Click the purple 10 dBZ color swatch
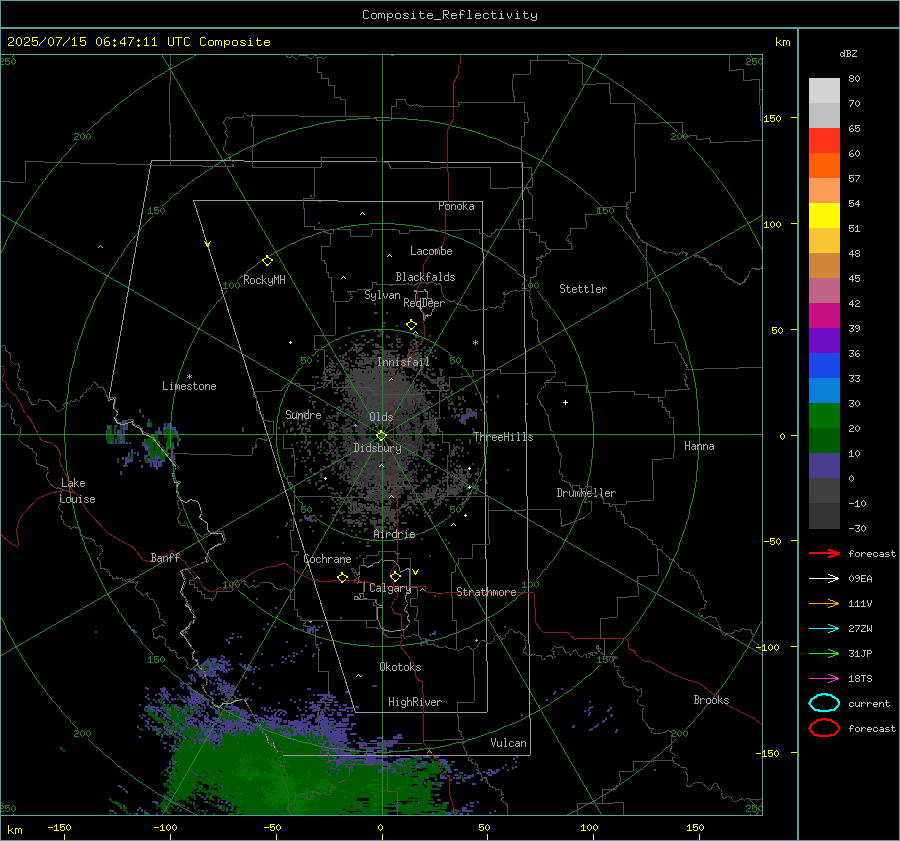 pyautogui.click(x=824, y=466)
